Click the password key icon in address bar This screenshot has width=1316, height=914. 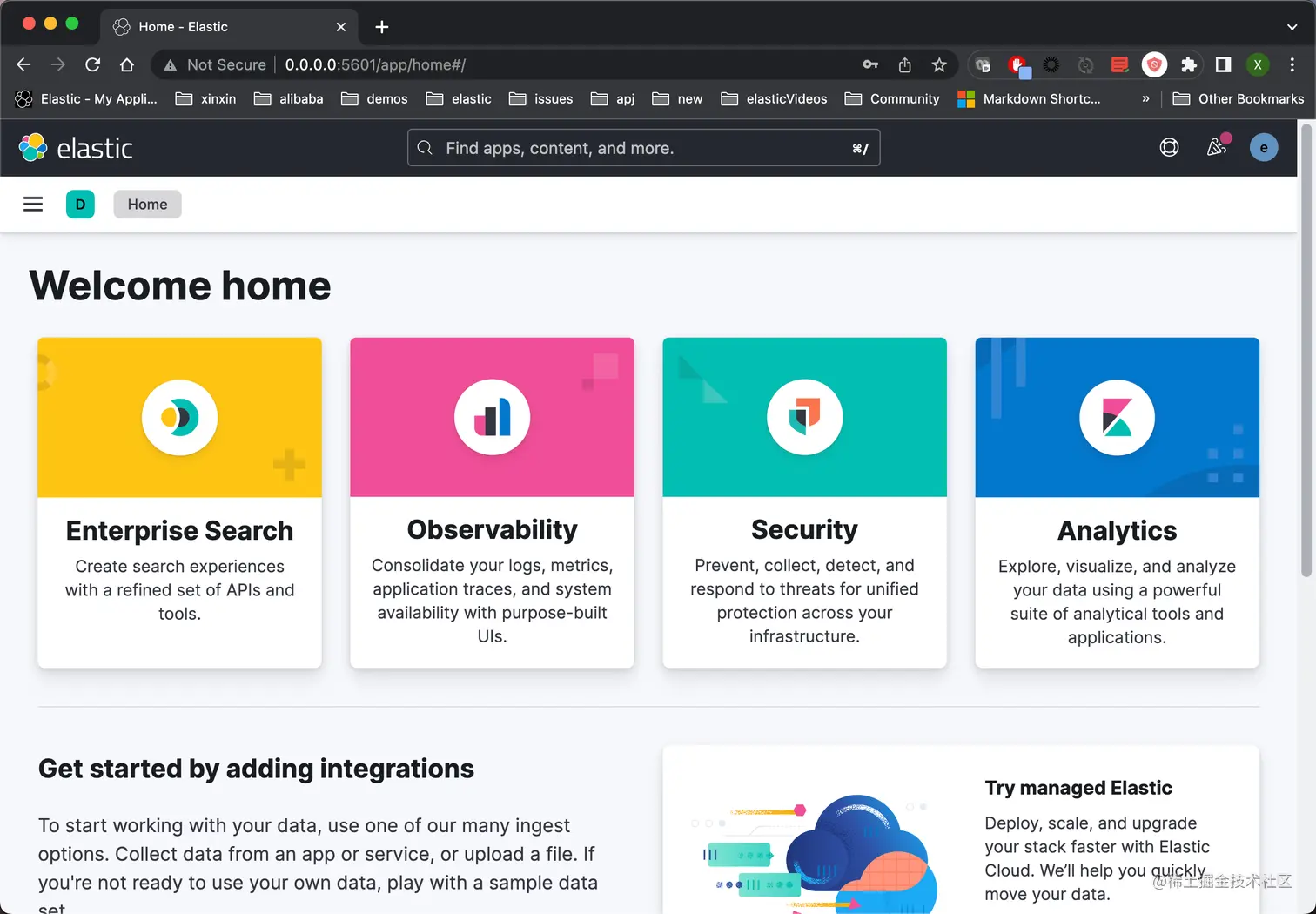870,64
